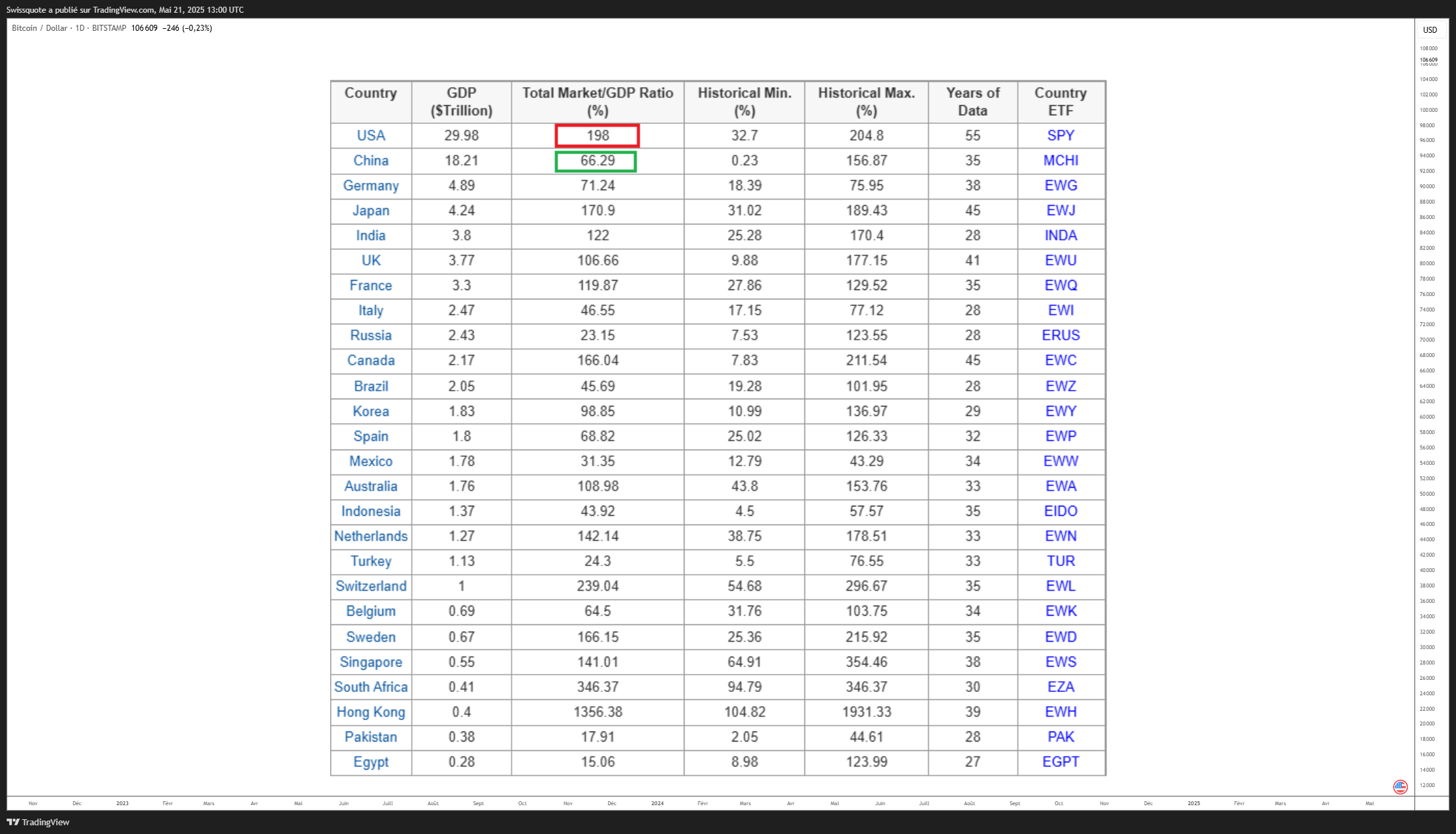Viewport: 1456px width, 834px height.
Task: Select the 1356.38 ratio cell for Hong Kong
Action: point(597,712)
